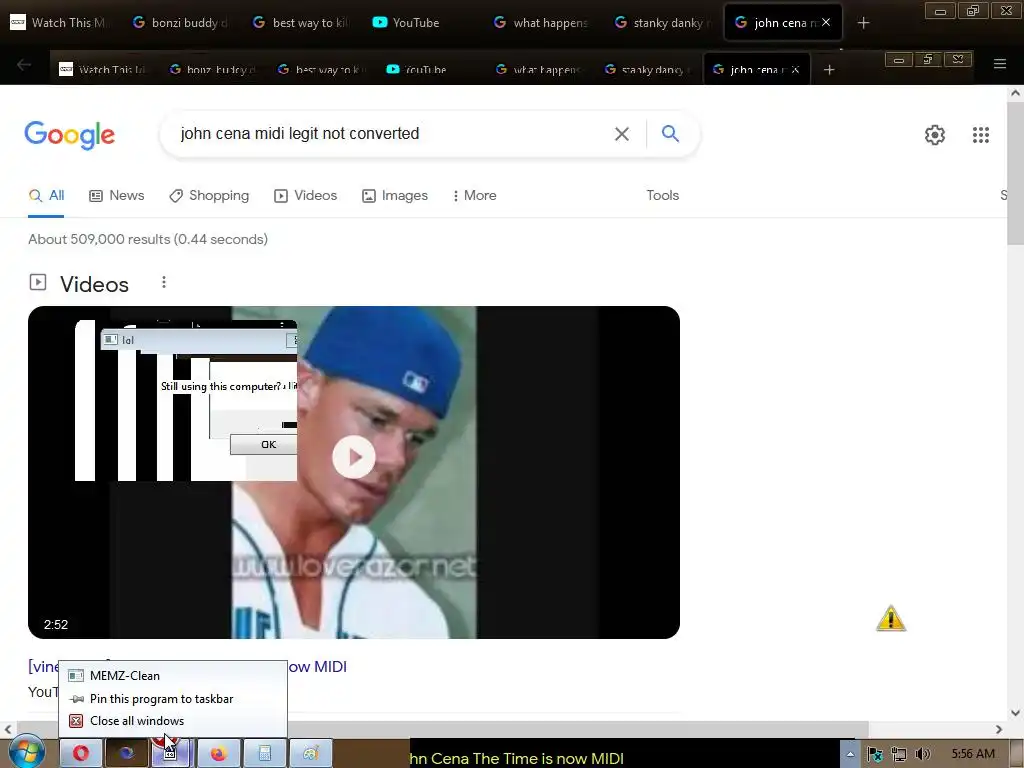Click the MEMZ taskbar button under the cursor
The image size is (1024, 768).
click(x=171, y=753)
